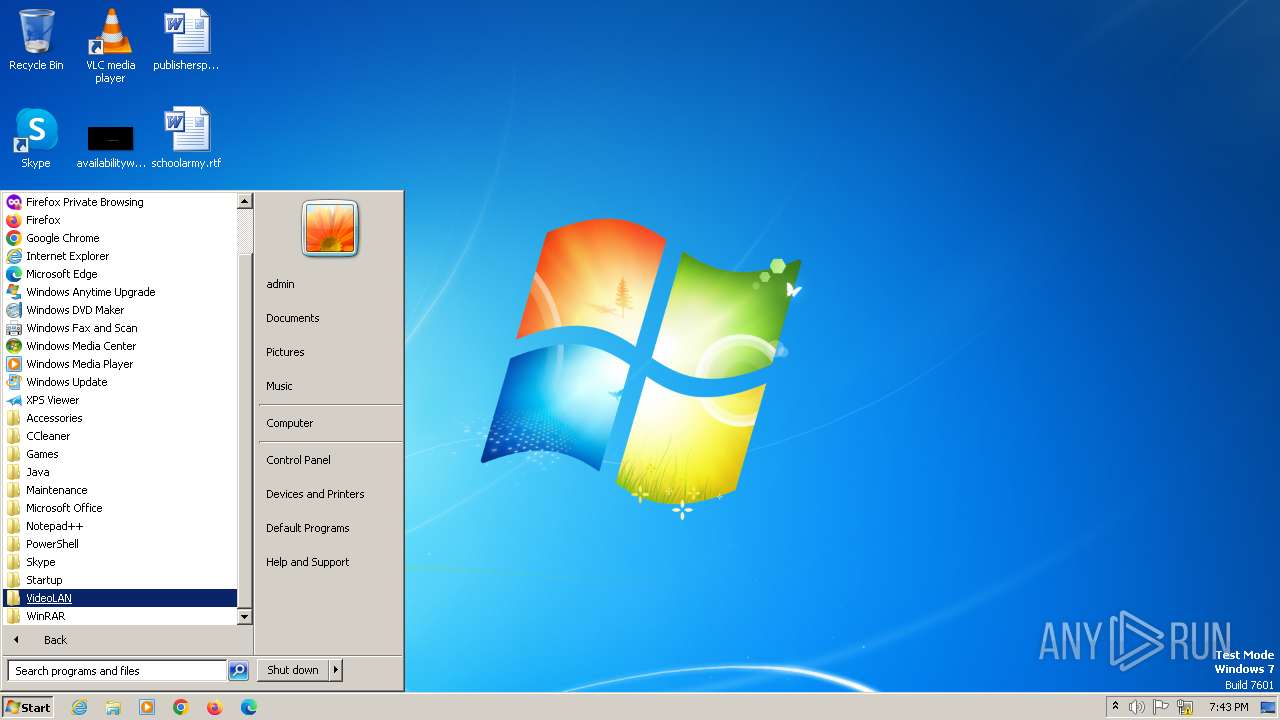Open Windows Explorer from the taskbar
The image size is (1280, 720).
tap(113, 707)
